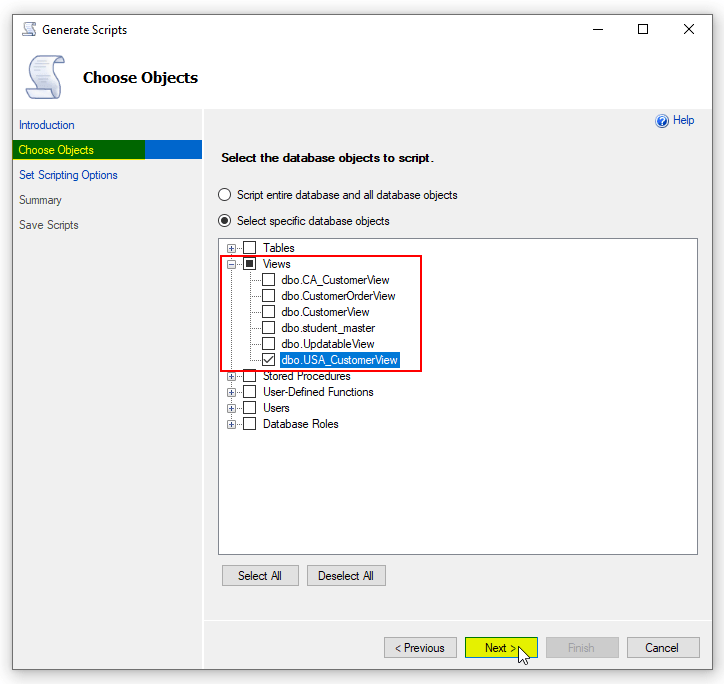
Task: Check the Tables checkbox
Action: 249,248
